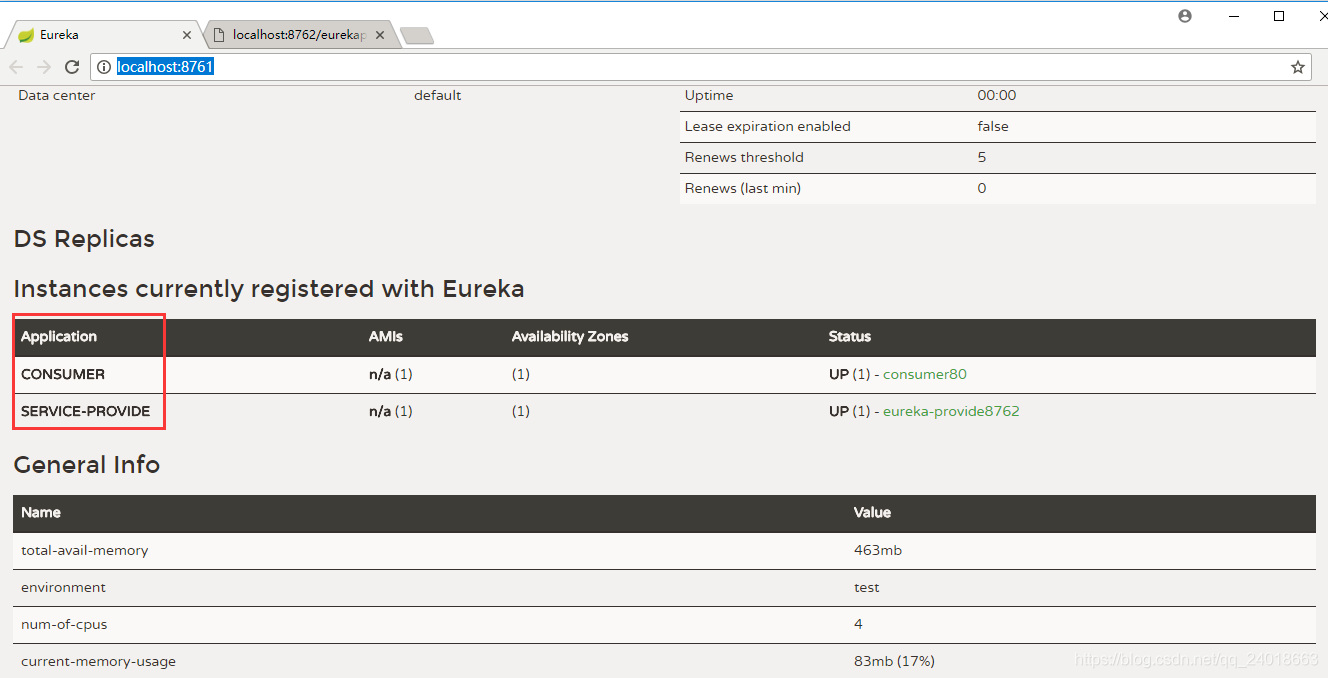Viewport: 1328px width, 678px height.
Task: Close the Eureka tab
Action: tap(186, 35)
